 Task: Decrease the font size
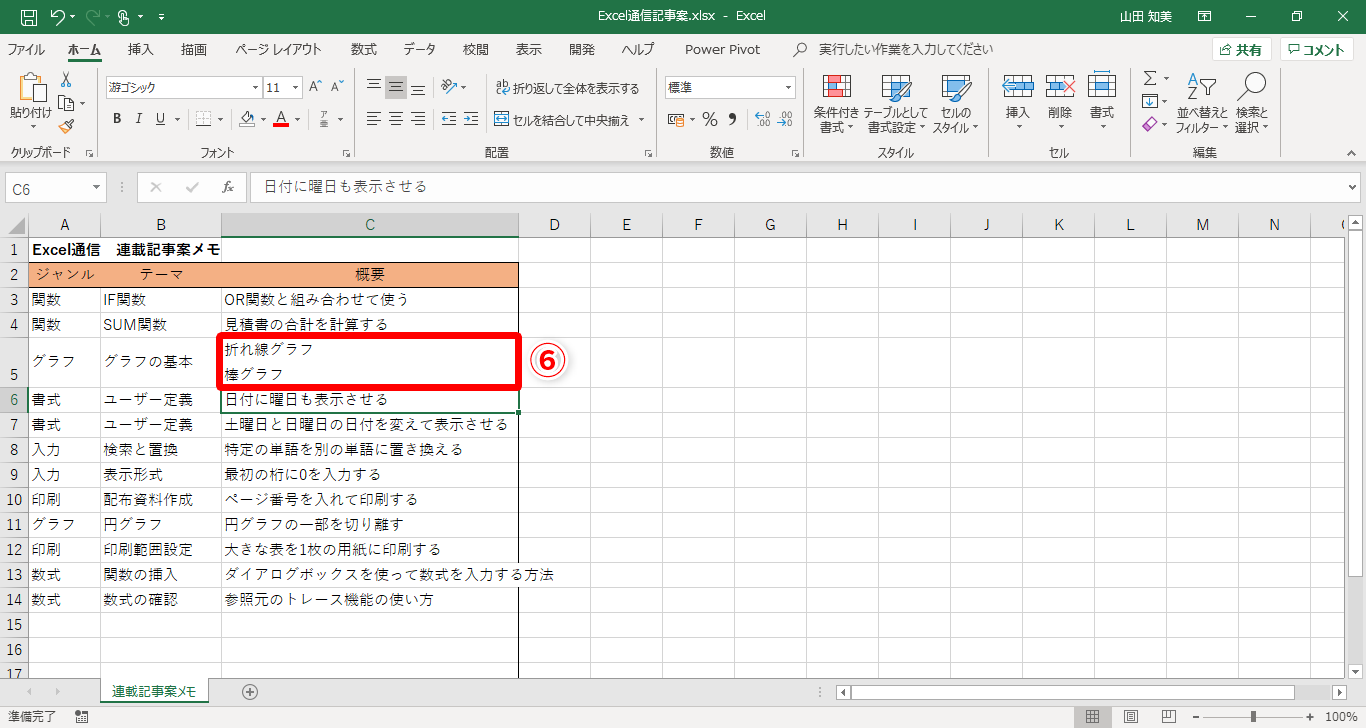[x=339, y=87]
